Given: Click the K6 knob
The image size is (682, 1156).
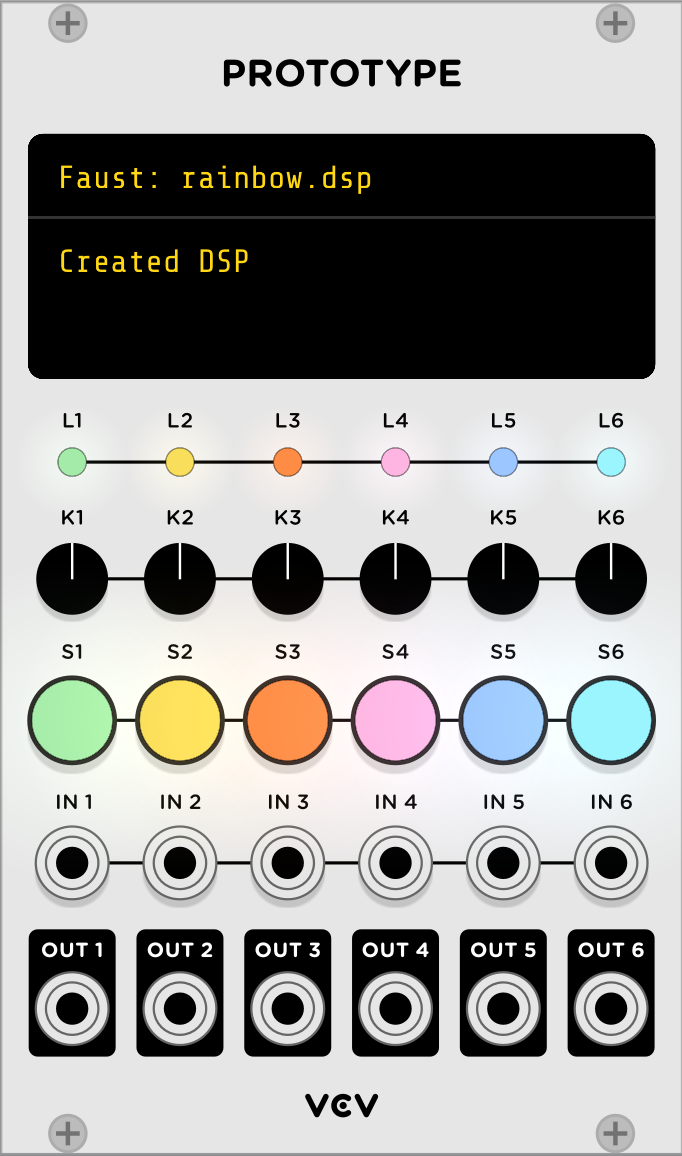Looking at the screenshot, I should (x=611, y=579).
